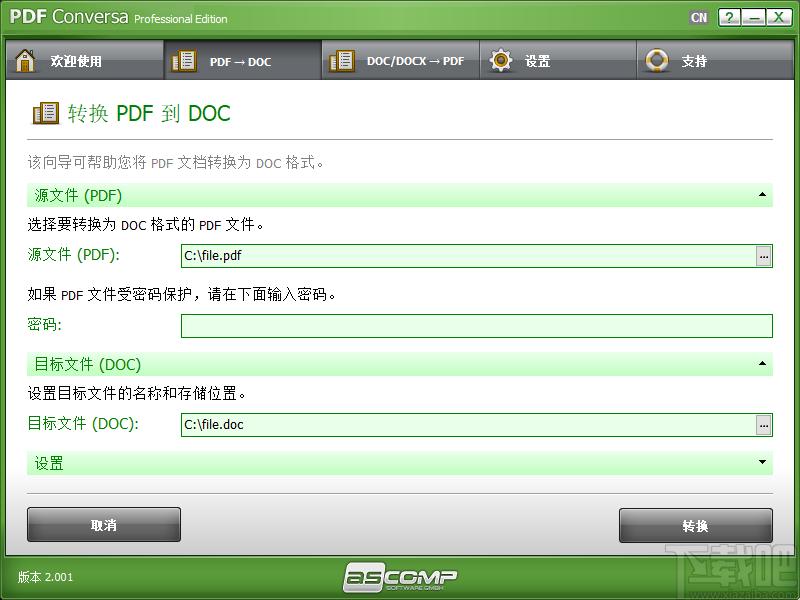800x600 pixels.
Task: Click the 目标文件 (DOC): field label
Action: pos(83,423)
